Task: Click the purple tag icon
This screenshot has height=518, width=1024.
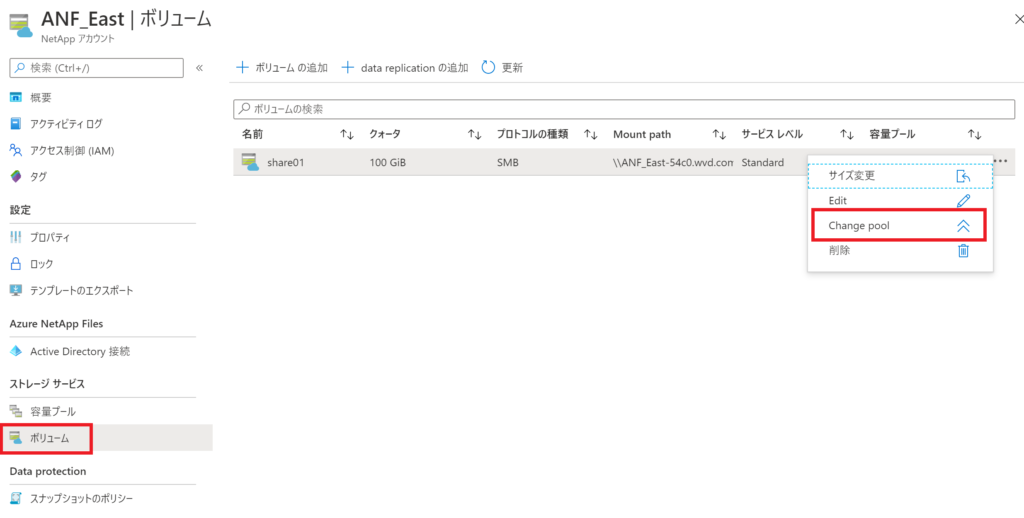Action: click(16, 176)
